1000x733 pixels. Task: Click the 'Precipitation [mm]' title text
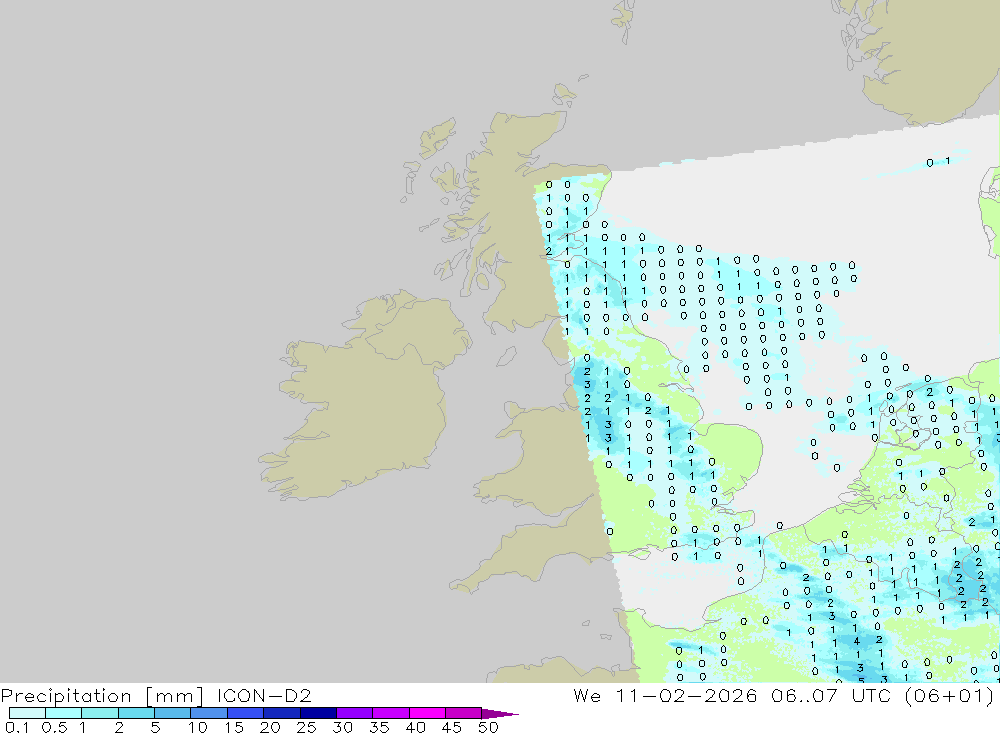pyautogui.click(x=102, y=695)
